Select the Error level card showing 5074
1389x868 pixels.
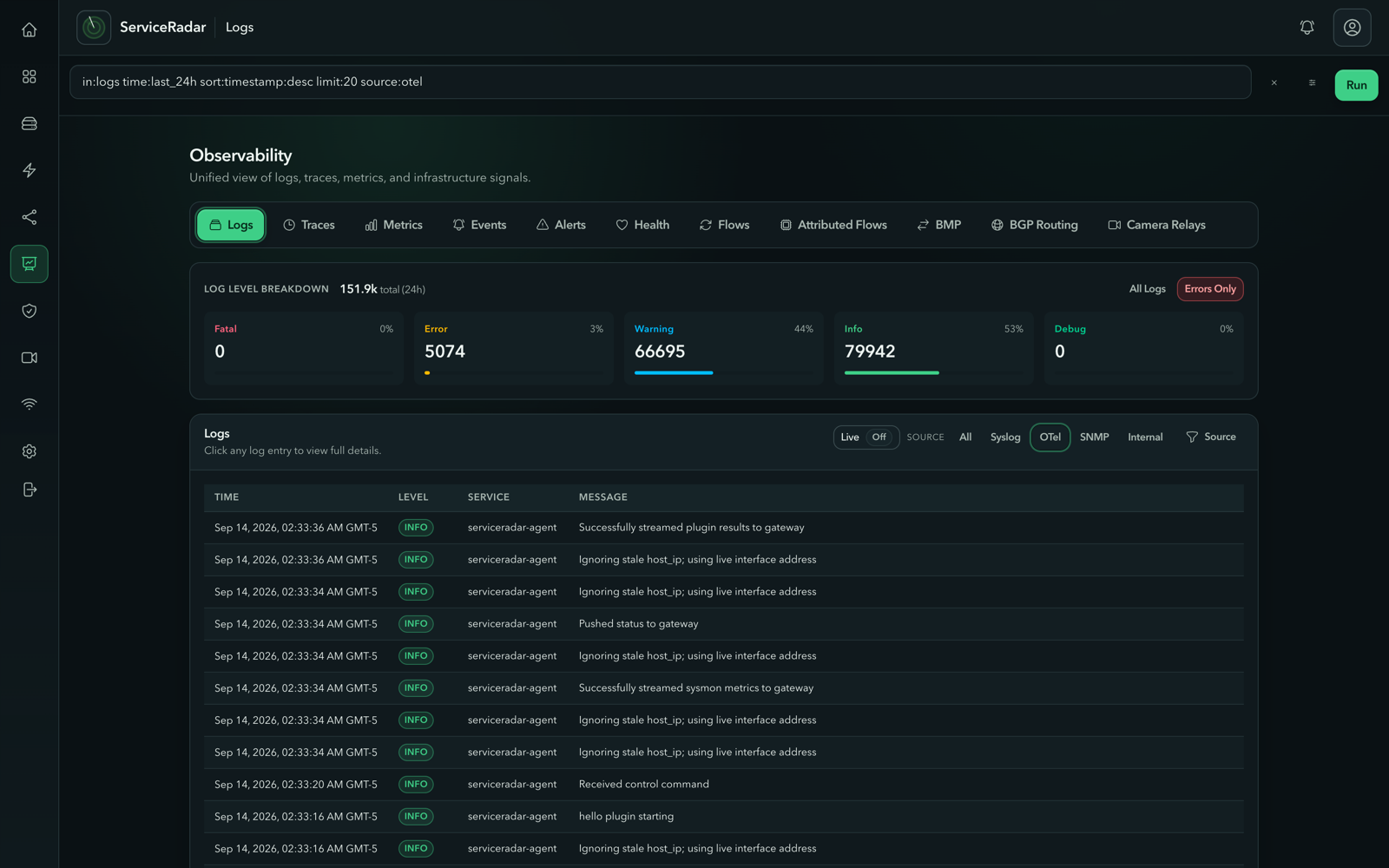pyautogui.click(x=514, y=348)
